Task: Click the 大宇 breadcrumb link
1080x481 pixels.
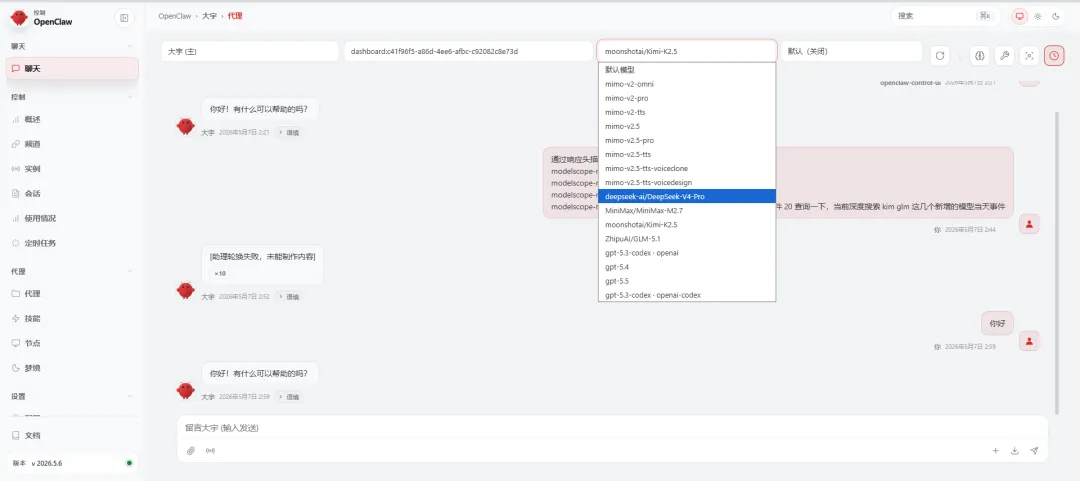Action: (209, 16)
